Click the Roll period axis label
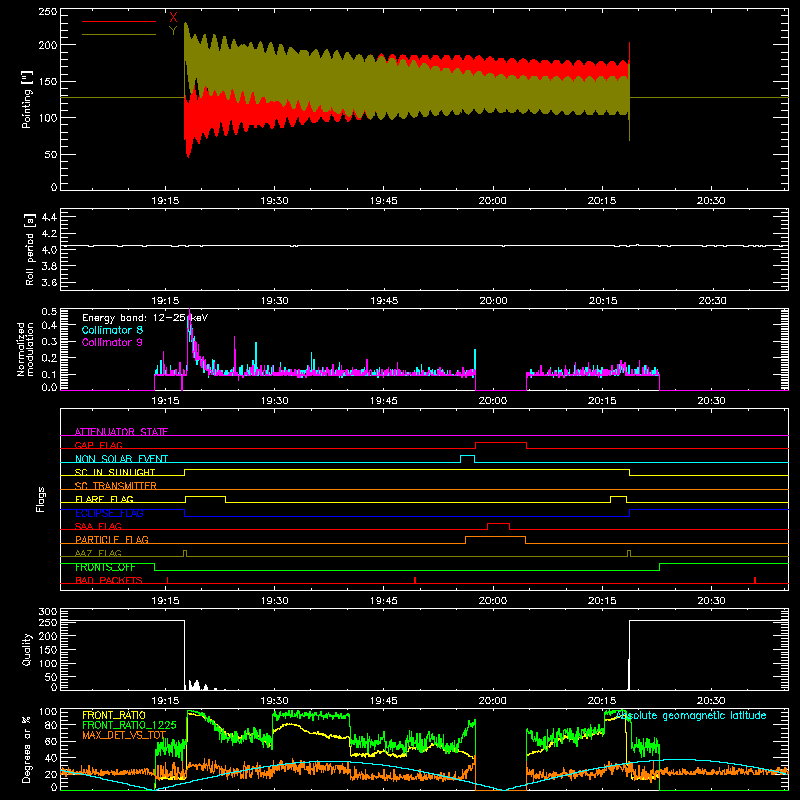Viewport: 800px width, 800px height. click(30, 249)
